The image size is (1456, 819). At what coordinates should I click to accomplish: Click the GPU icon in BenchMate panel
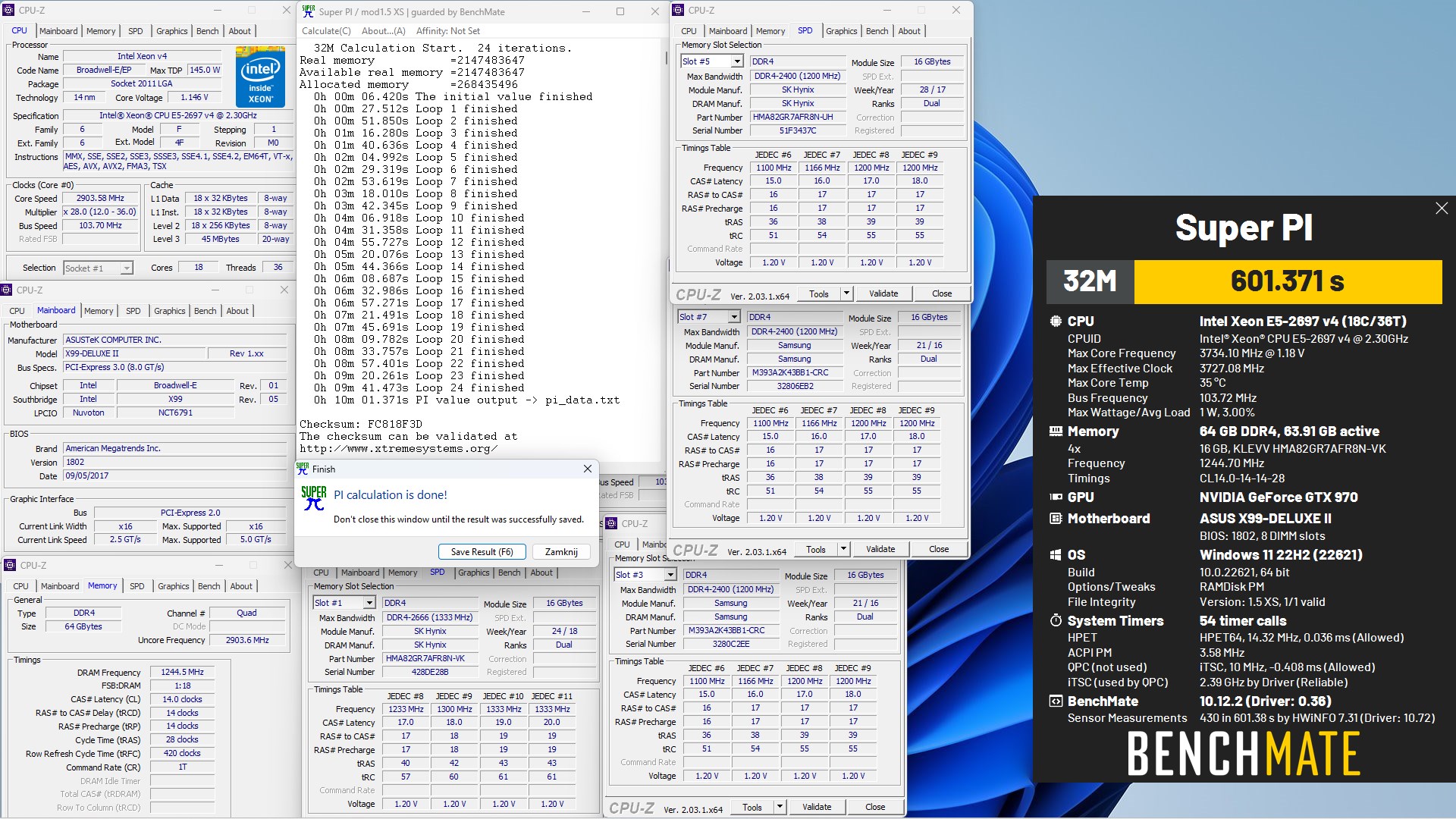(x=1056, y=497)
